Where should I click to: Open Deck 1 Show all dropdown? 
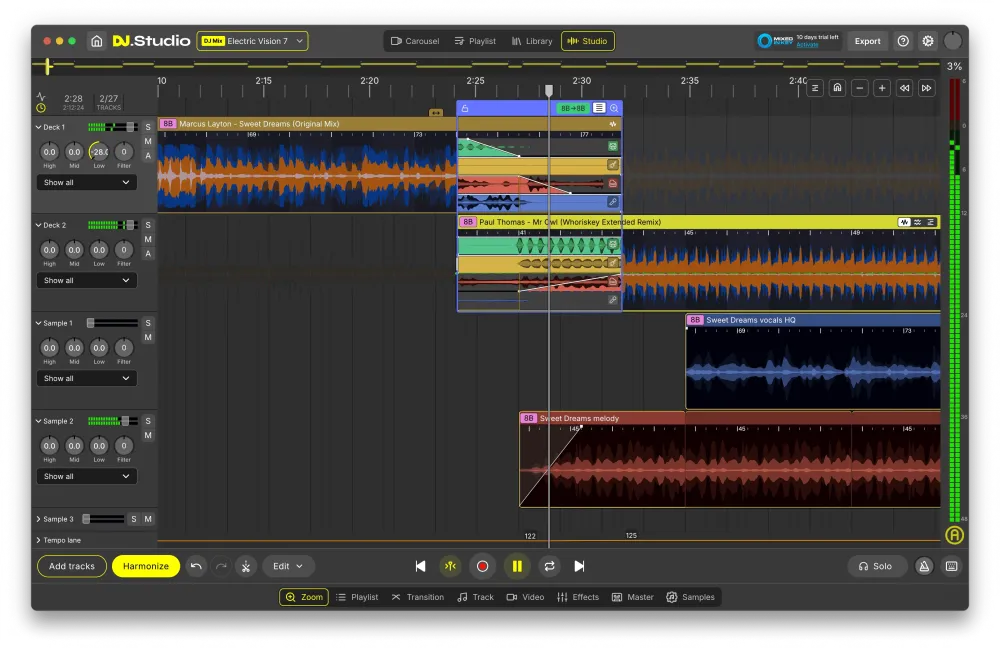pos(86,182)
